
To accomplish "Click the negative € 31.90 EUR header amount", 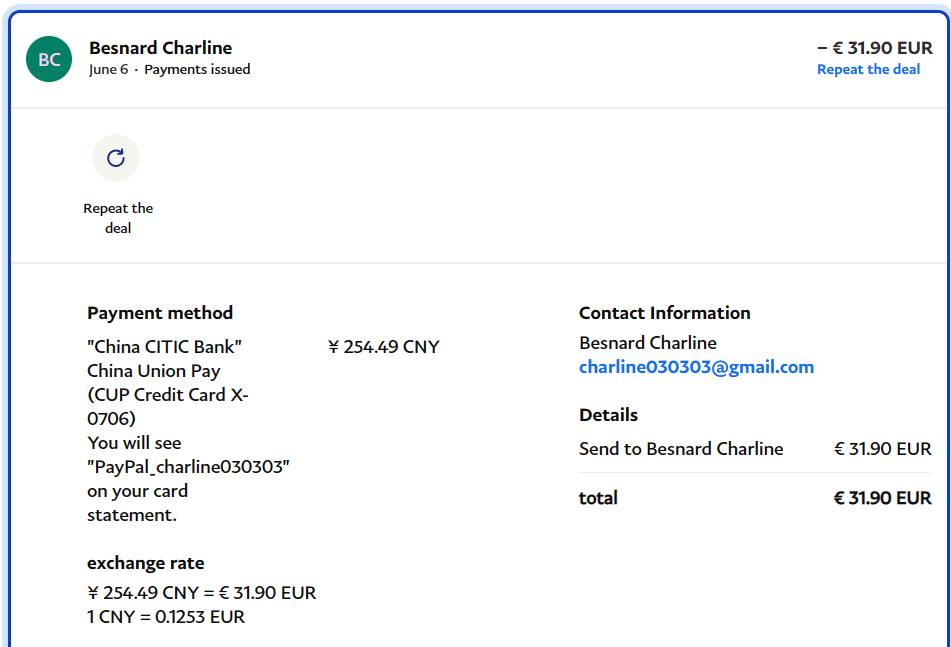I will pos(874,47).
